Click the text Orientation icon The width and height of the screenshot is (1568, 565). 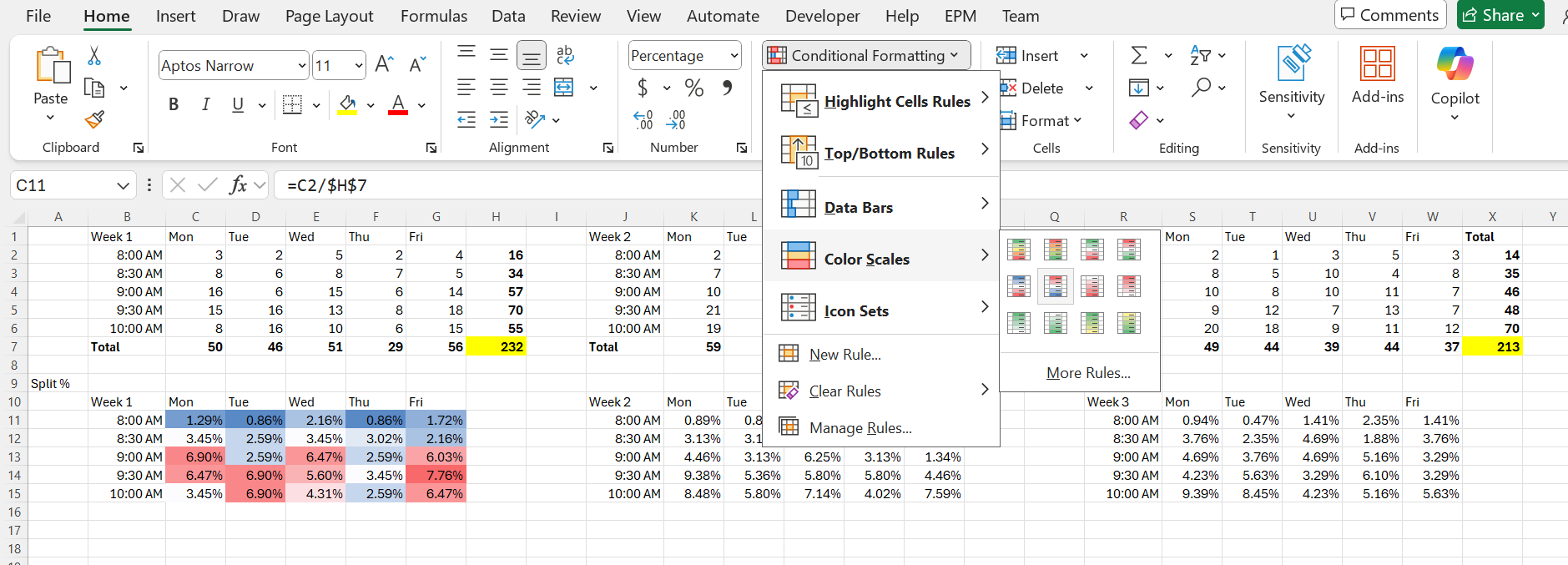point(535,119)
